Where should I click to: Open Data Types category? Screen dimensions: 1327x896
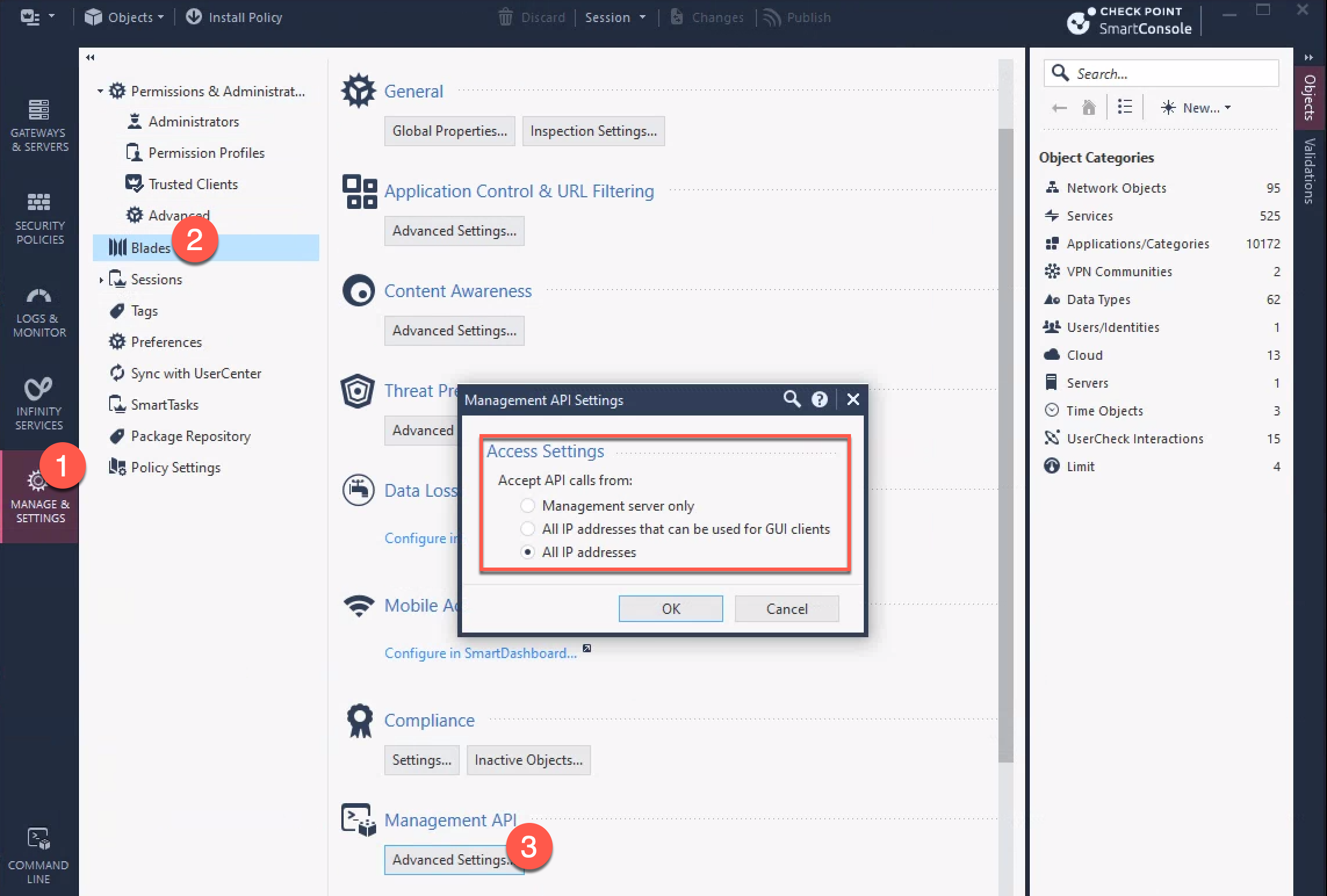[x=1161, y=299]
